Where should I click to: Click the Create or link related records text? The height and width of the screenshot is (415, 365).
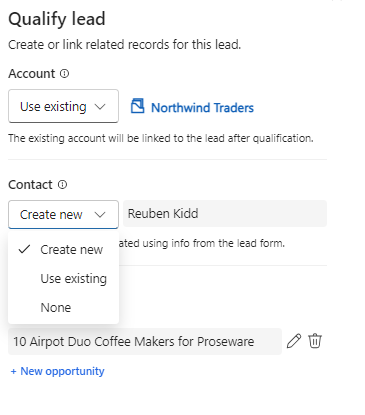coord(124,45)
